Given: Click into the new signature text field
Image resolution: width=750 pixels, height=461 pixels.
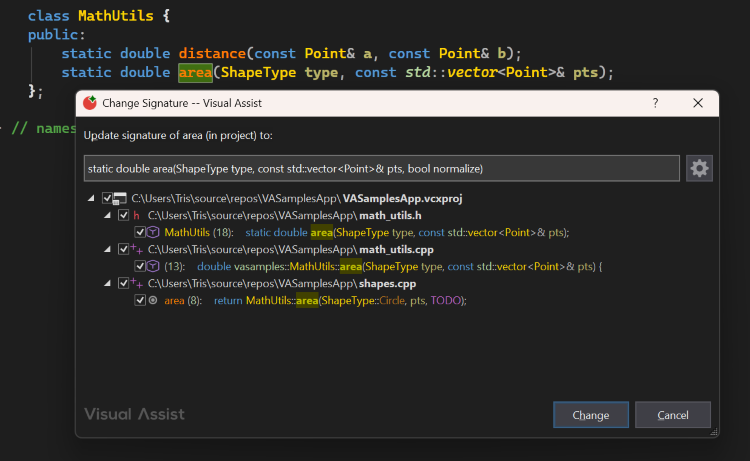Looking at the screenshot, I should point(381,168).
